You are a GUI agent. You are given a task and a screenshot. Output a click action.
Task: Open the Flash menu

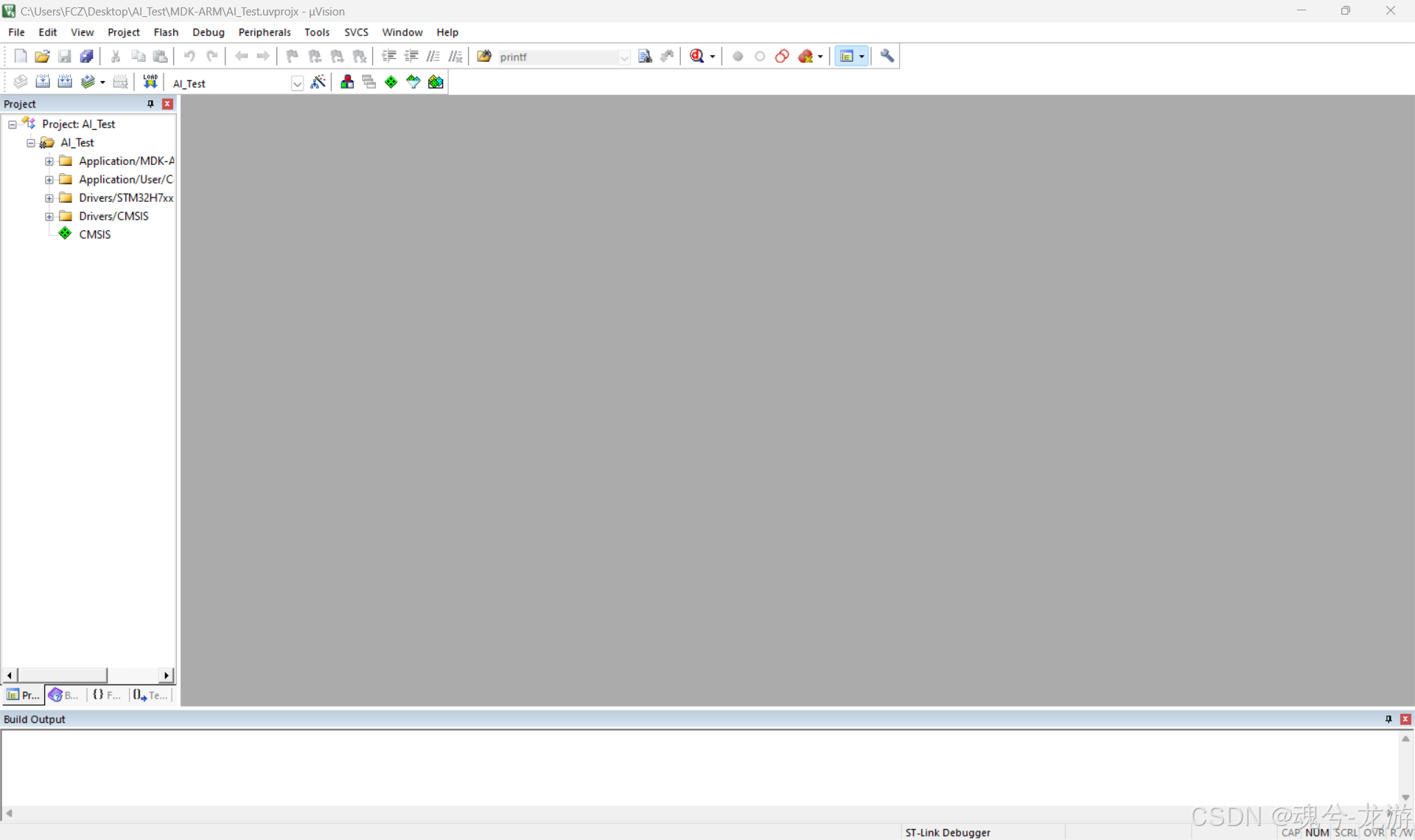pos(166,32)
